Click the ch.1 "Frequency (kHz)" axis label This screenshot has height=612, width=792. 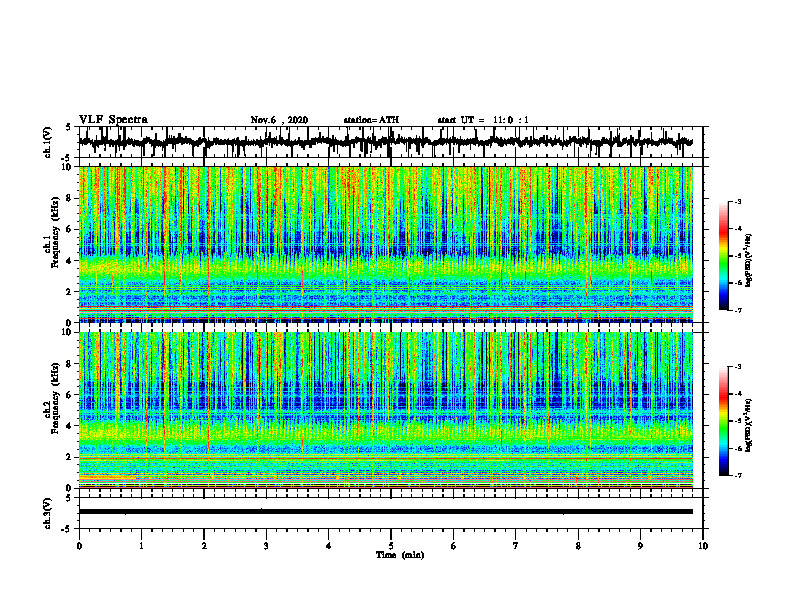pyautogui.click(x=55, y=232)
